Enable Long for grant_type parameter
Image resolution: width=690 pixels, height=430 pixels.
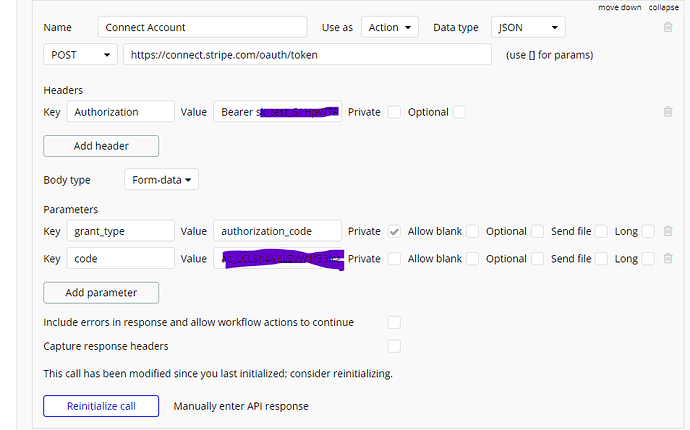click(648, 232)
